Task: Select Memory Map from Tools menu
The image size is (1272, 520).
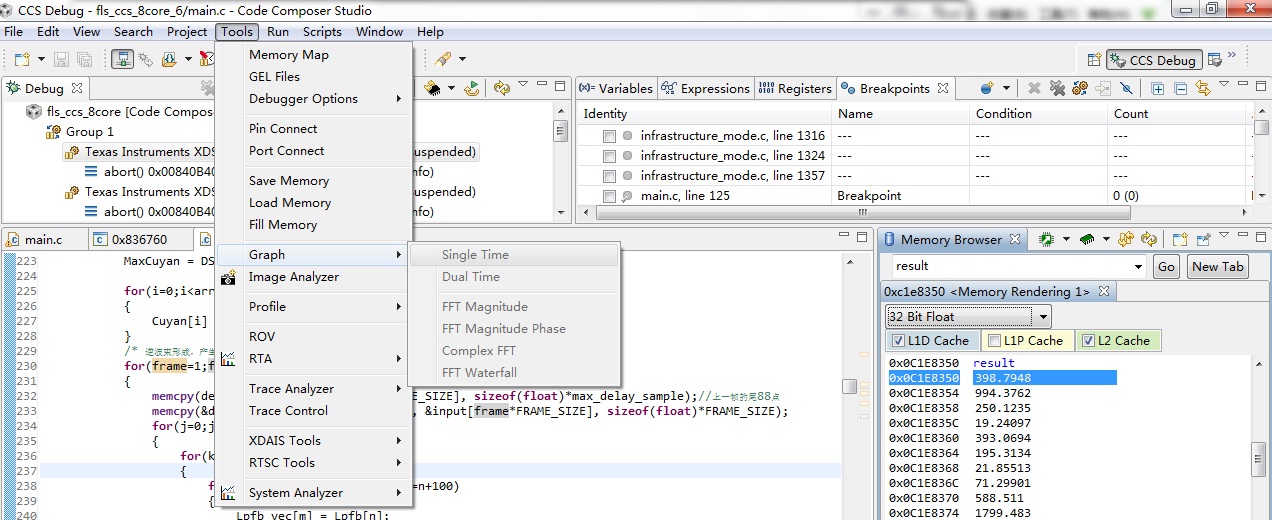Action: (x=289, y=55)
